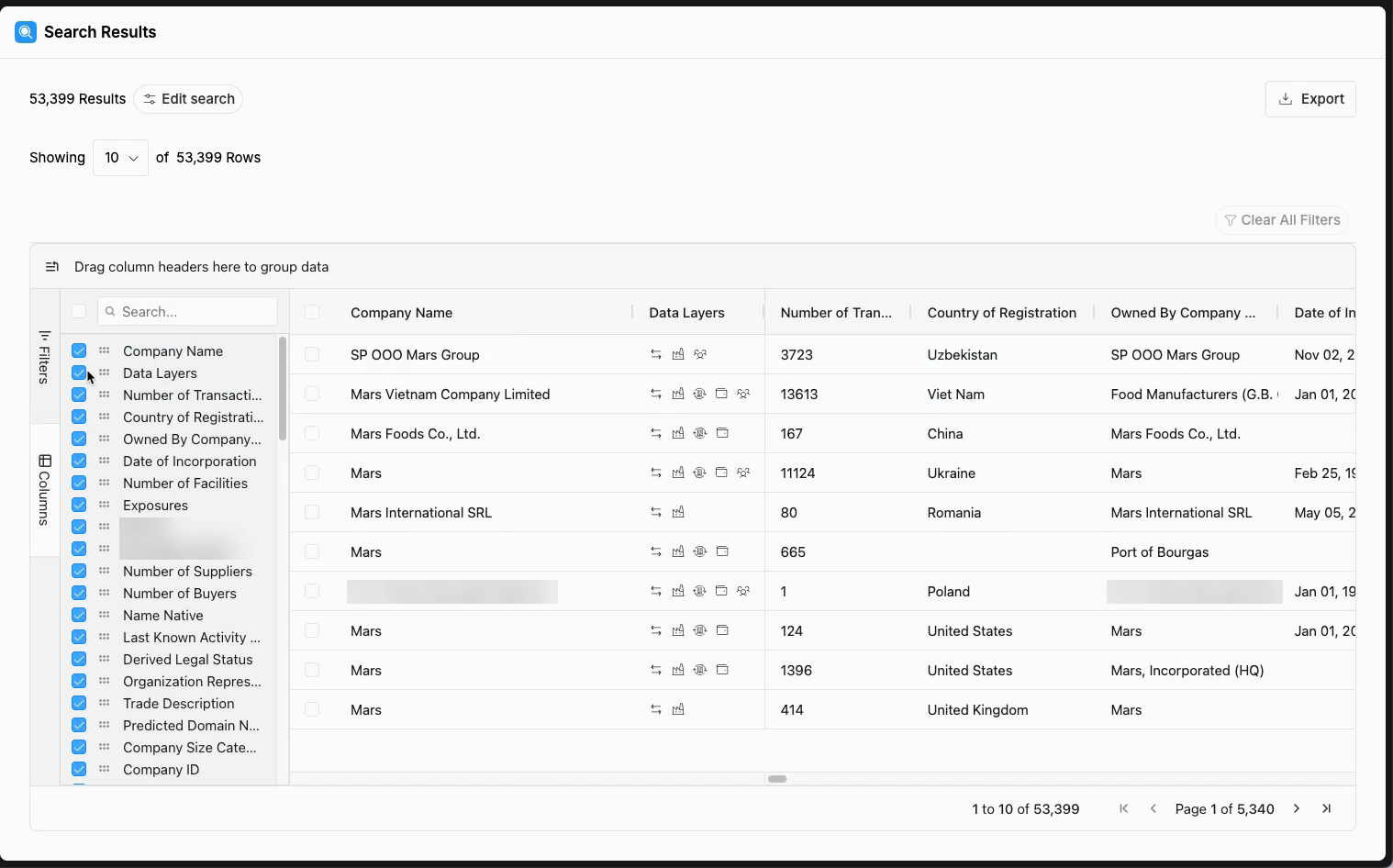The height and width of the screenshot is (868, 1393).
Task: Click the drag handle icon beside Trade Description column item
Action: [105, 703]
